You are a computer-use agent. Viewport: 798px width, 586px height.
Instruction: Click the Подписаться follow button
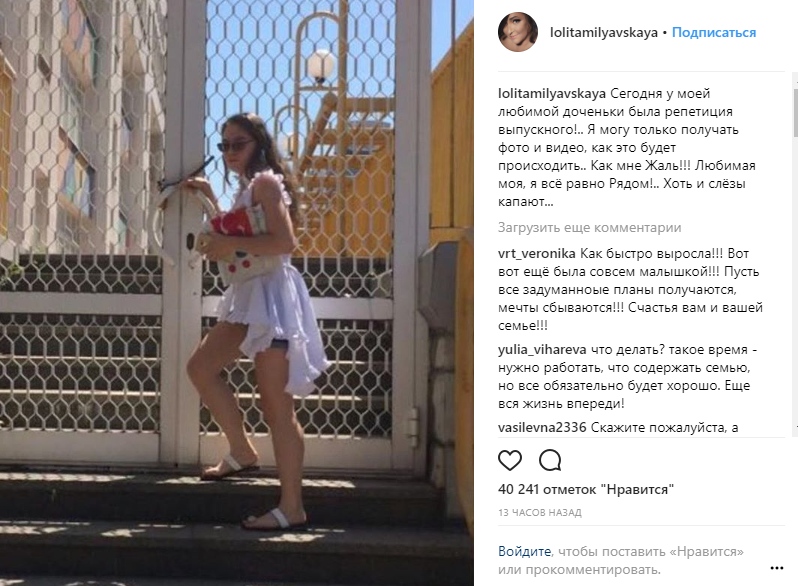pyautogui.click(x=714, y=33)
